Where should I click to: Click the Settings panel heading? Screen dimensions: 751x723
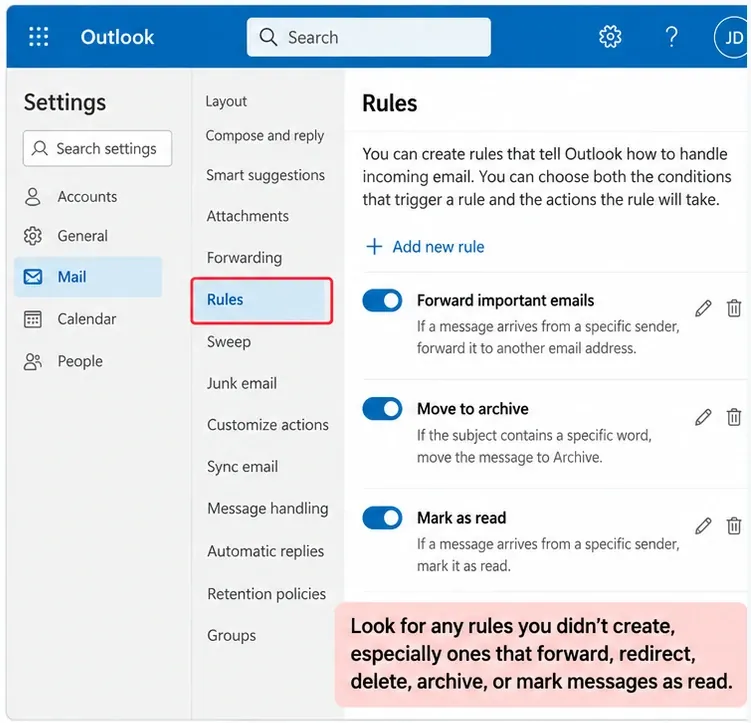click(65, 103)
